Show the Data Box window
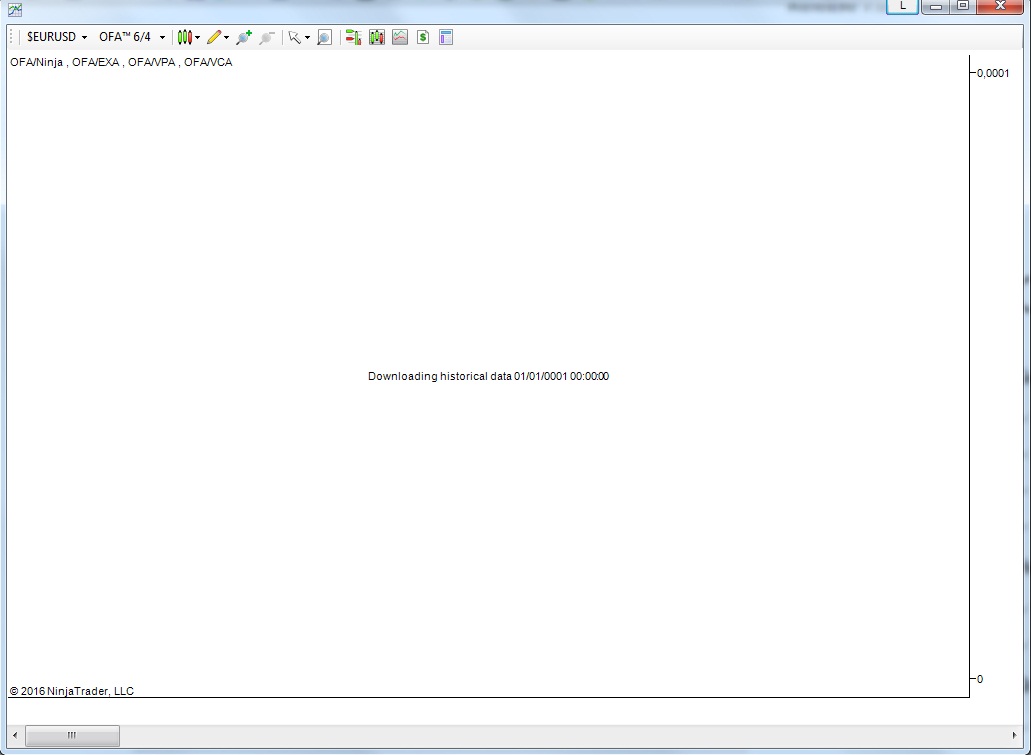1031x755 pixels. tap(324, 37)
